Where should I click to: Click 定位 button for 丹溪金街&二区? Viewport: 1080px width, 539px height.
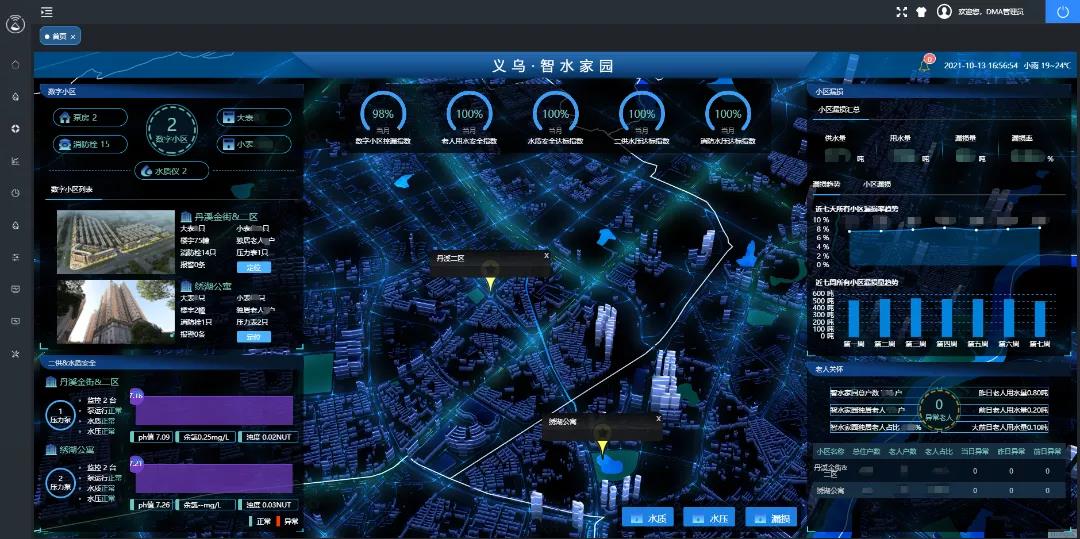pos(253,267)
